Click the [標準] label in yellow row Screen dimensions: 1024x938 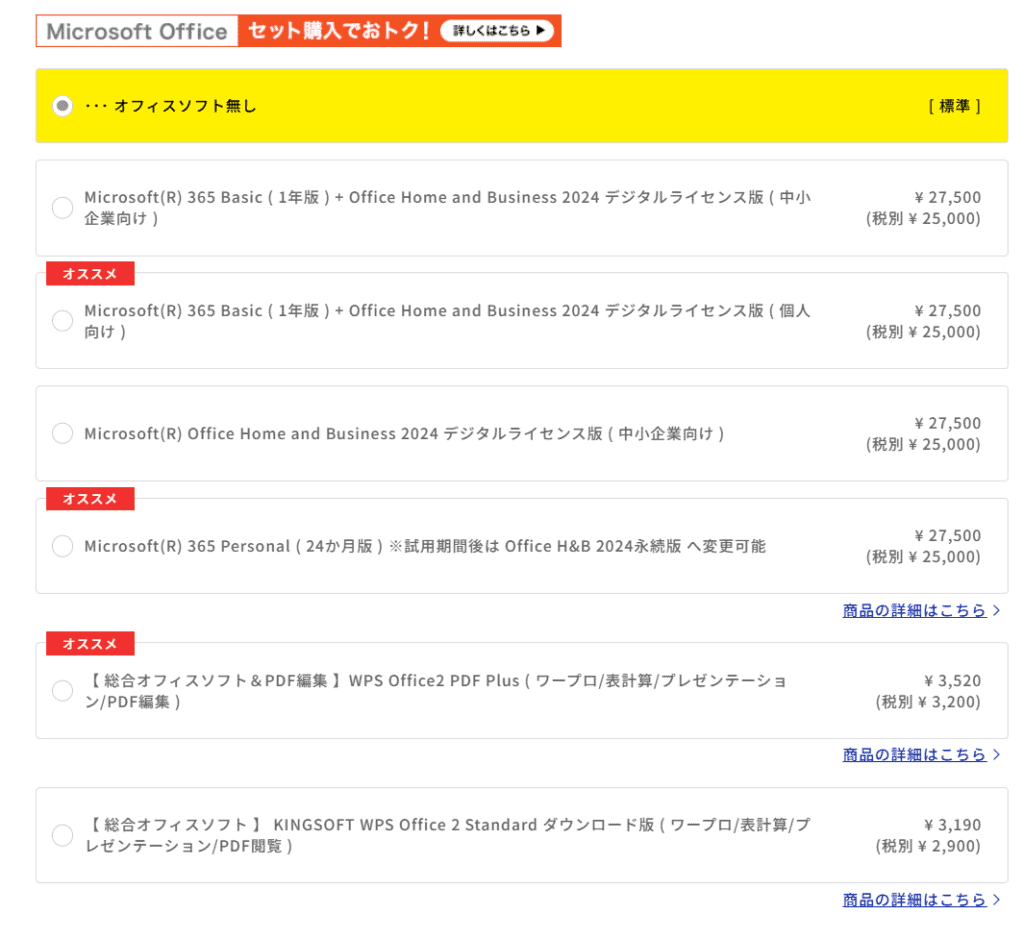coord(954,106)
